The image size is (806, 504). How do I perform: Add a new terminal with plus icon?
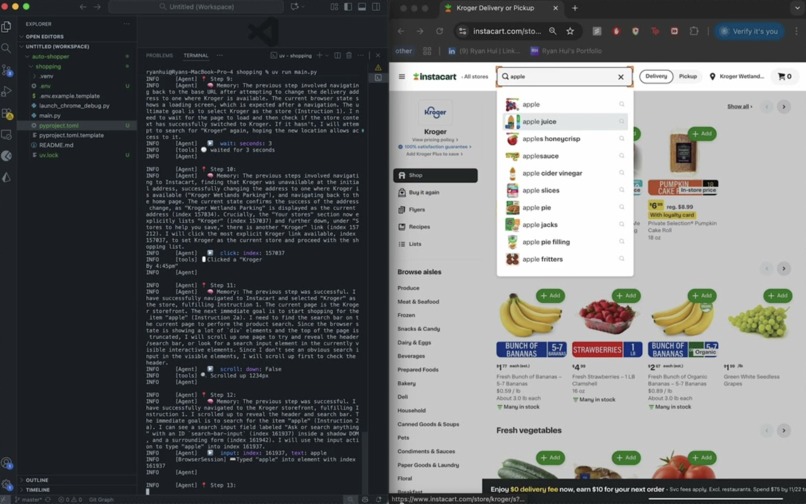(319, 55)
